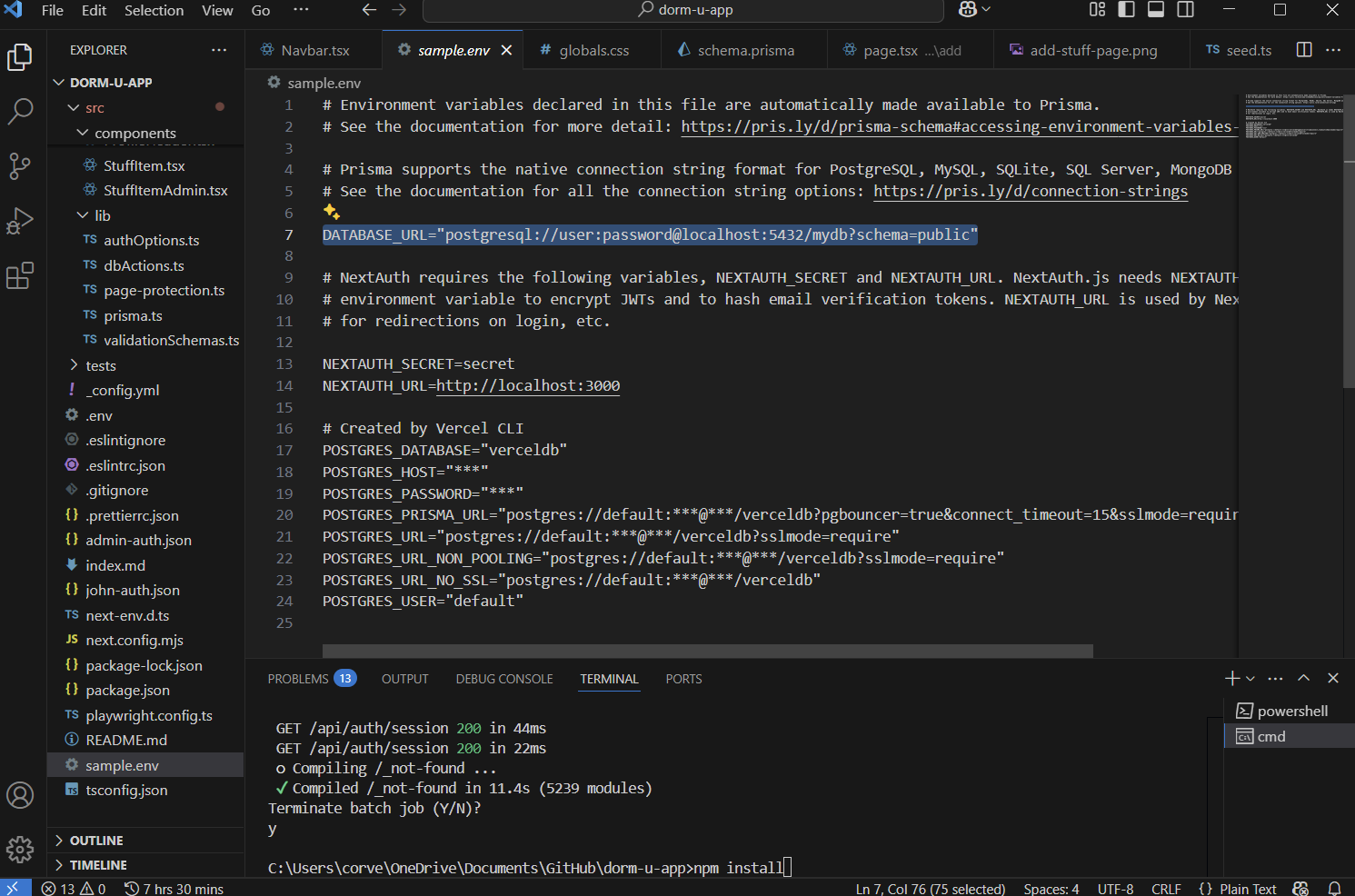Click the 7 hrs 30 mins status item
Screen dimensions: 1355x896
click(174, 888)
